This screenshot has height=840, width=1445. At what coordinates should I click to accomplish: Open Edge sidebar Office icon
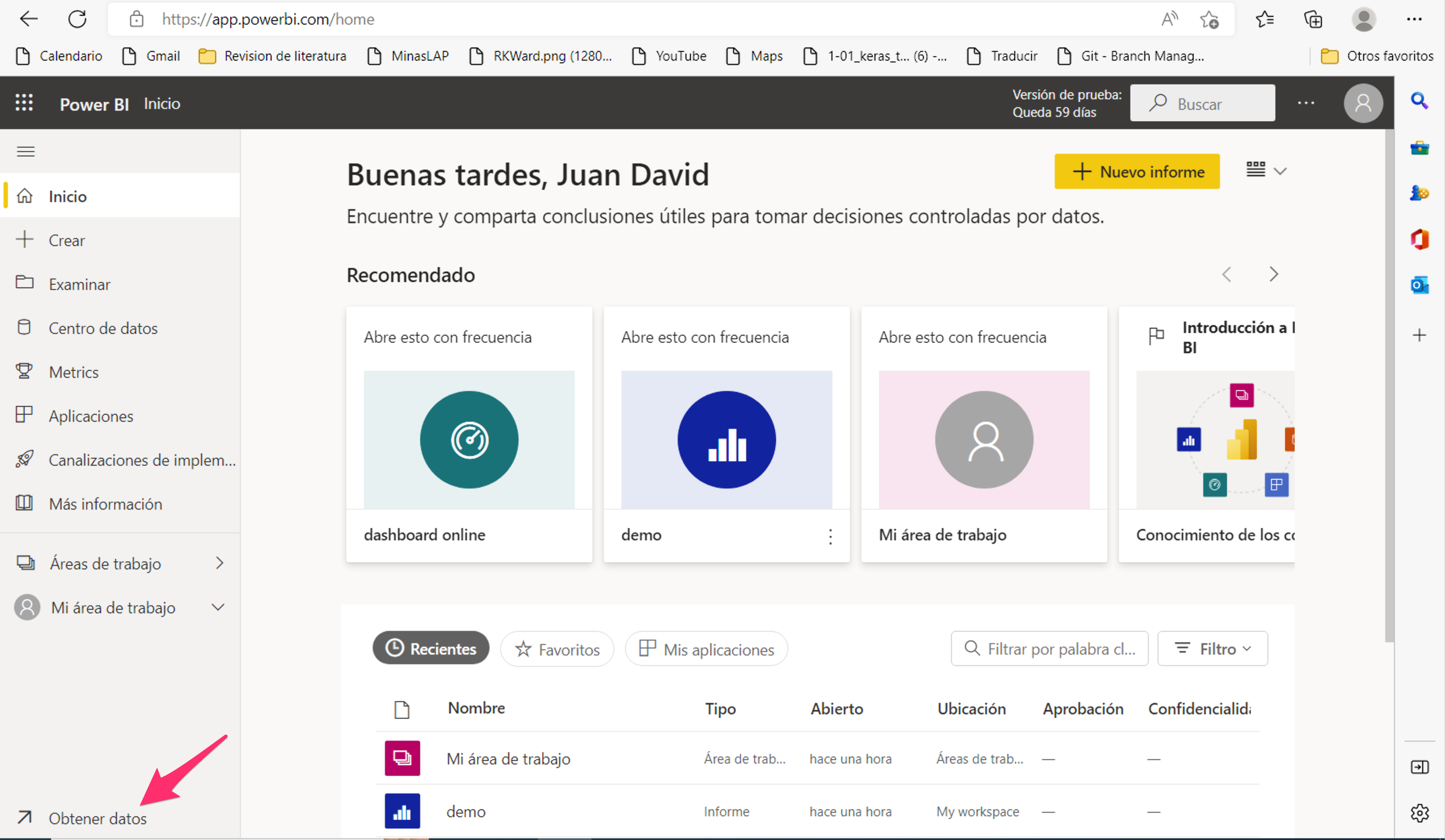pyautogui.click(x=1419, y=239)
